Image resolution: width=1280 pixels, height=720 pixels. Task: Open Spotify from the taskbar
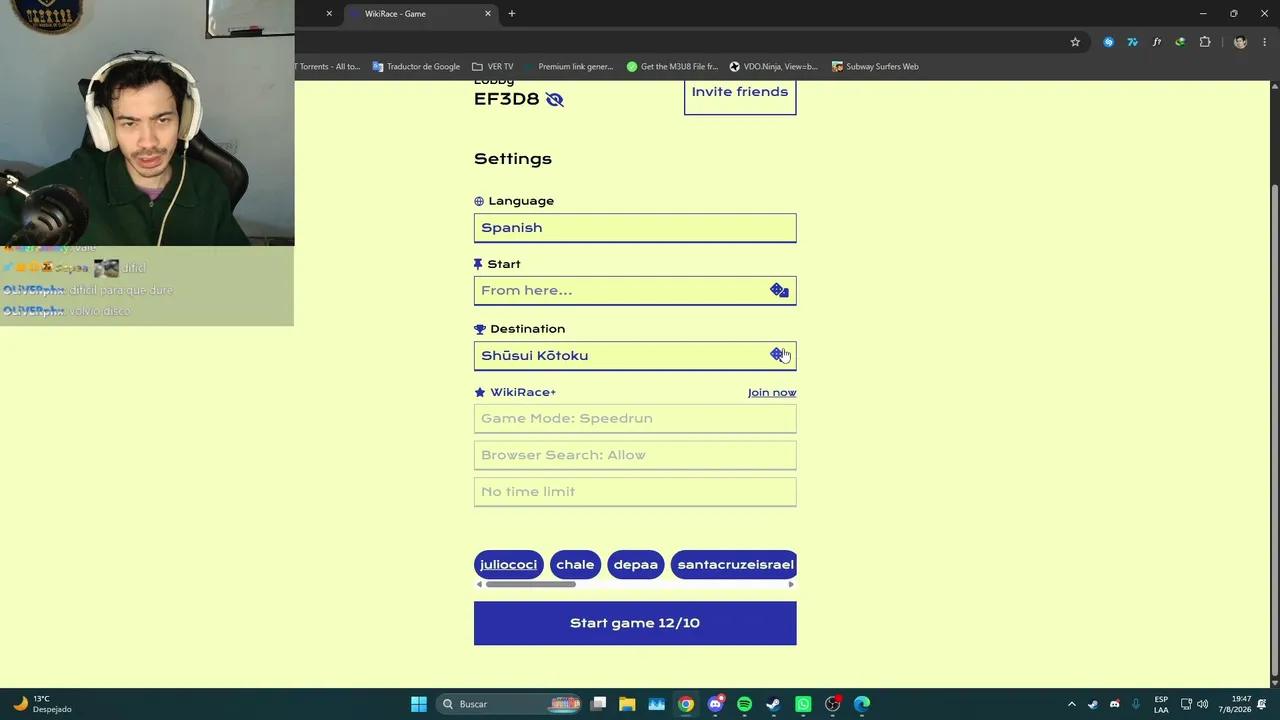click(x=744, y=704)
